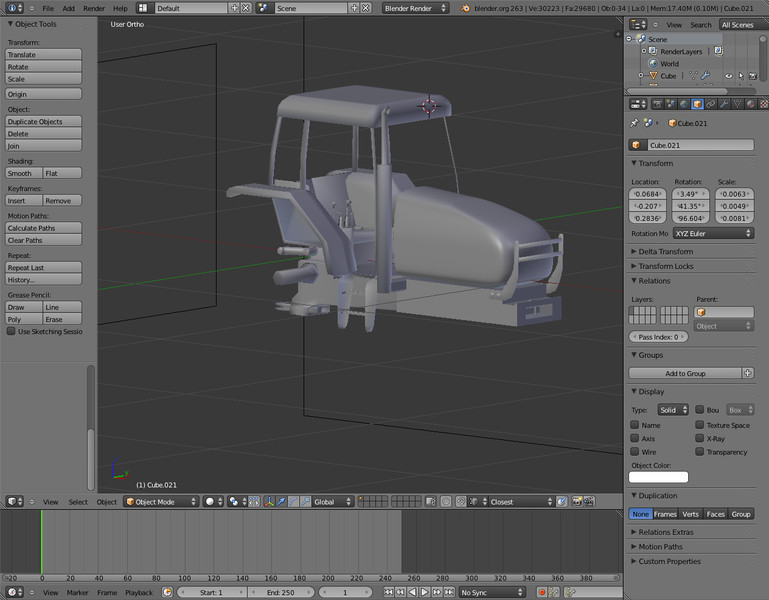The image size is (769, 600).
Task: Open the Scene properties tab icon
Action: tap(670, 104)
